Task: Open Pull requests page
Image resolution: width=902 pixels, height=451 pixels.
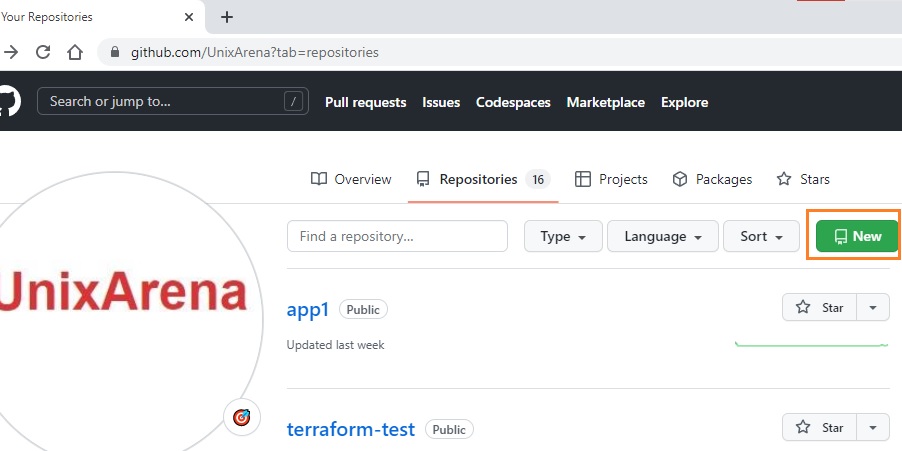Action: point(365,102)
